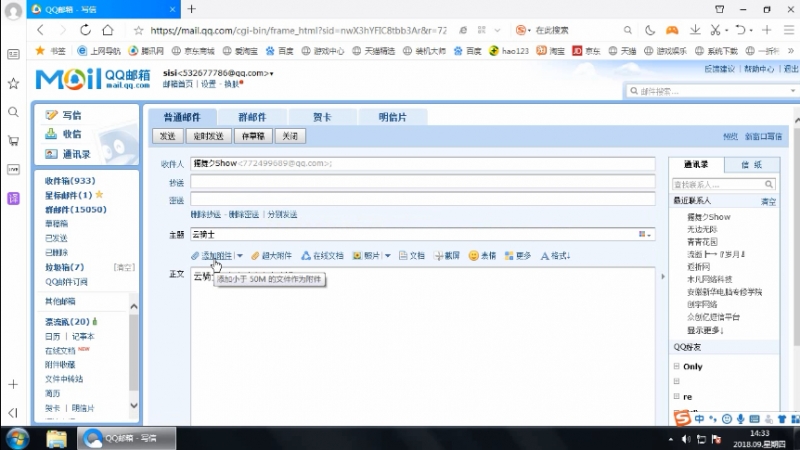Click the large attachment (超大附件) icon

pos(271,256)
